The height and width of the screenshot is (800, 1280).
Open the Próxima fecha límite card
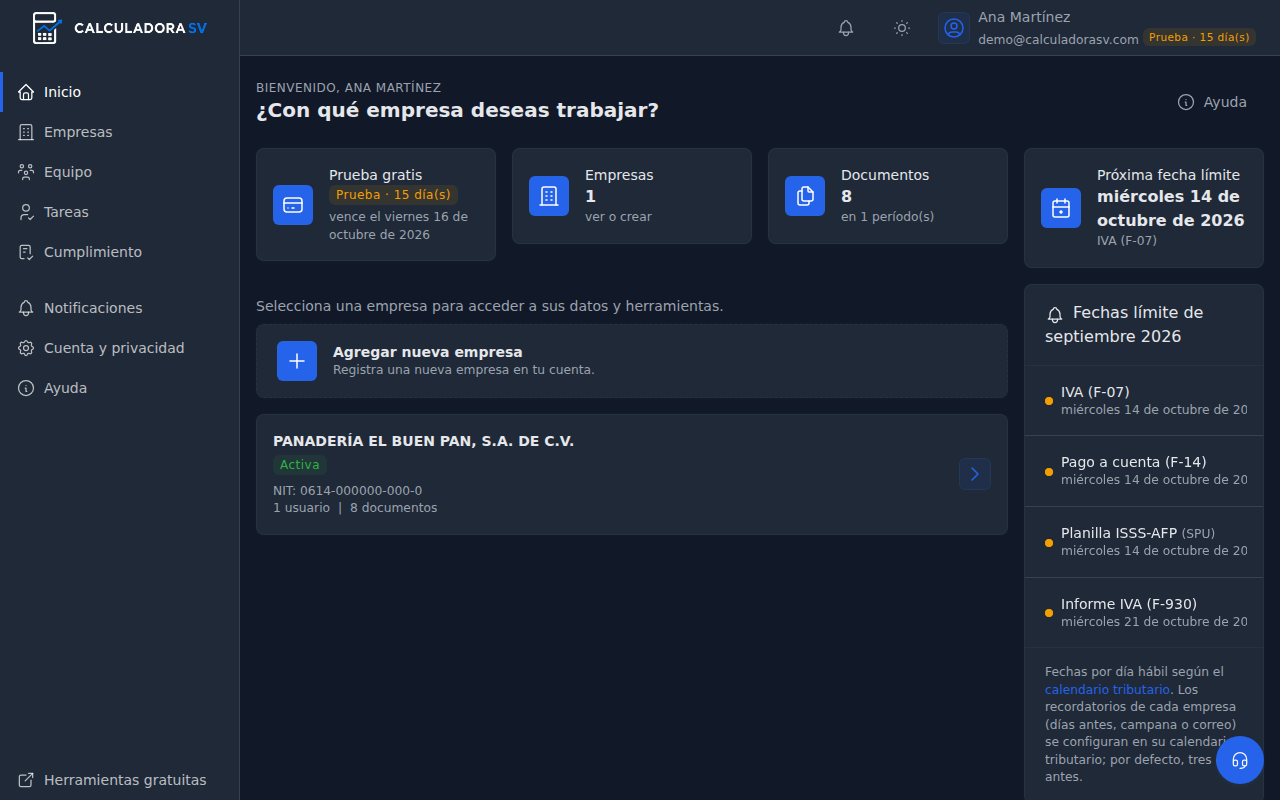(1144, 208)
